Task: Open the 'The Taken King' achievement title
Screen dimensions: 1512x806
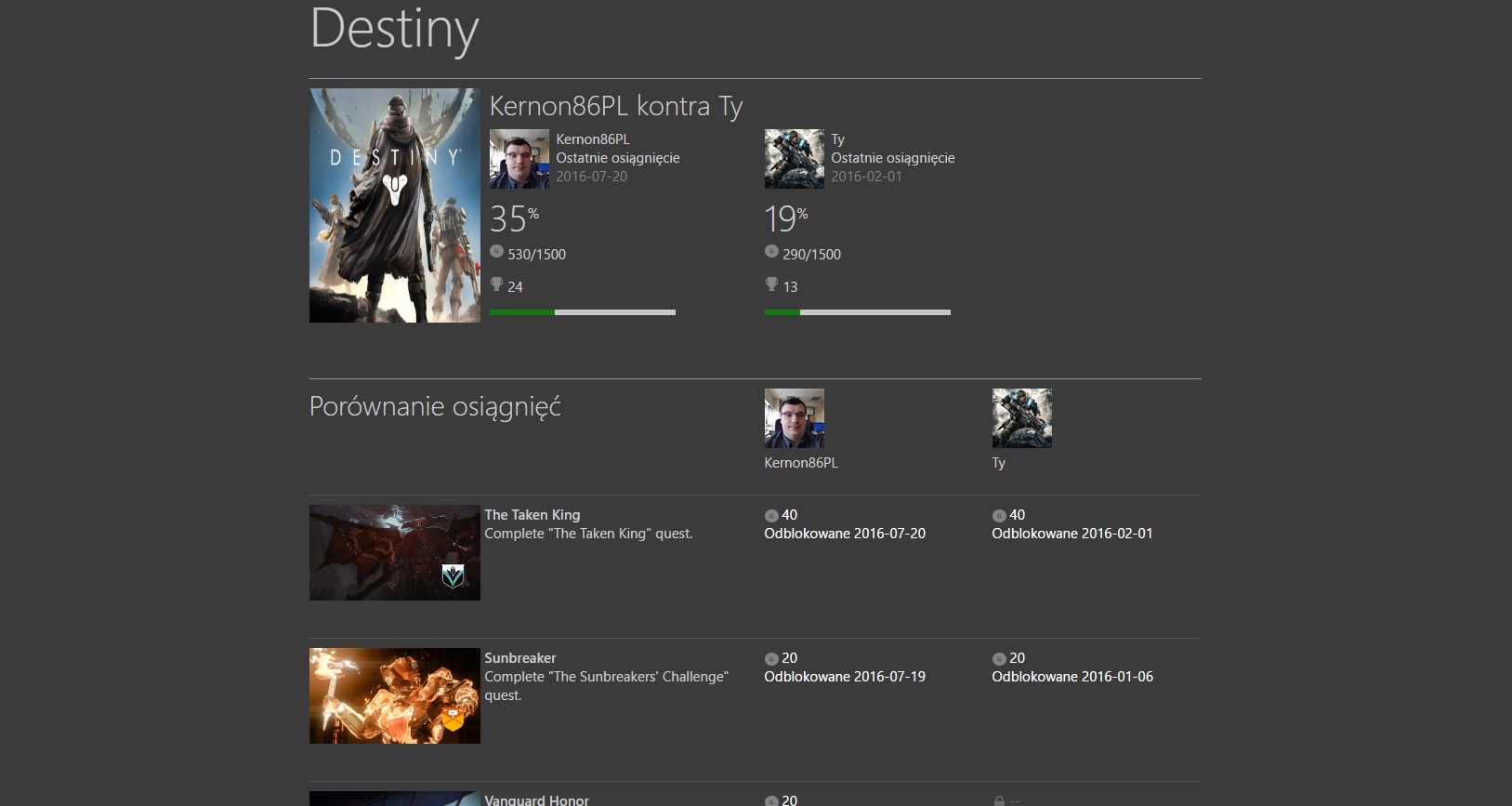Action: [532, 515]
